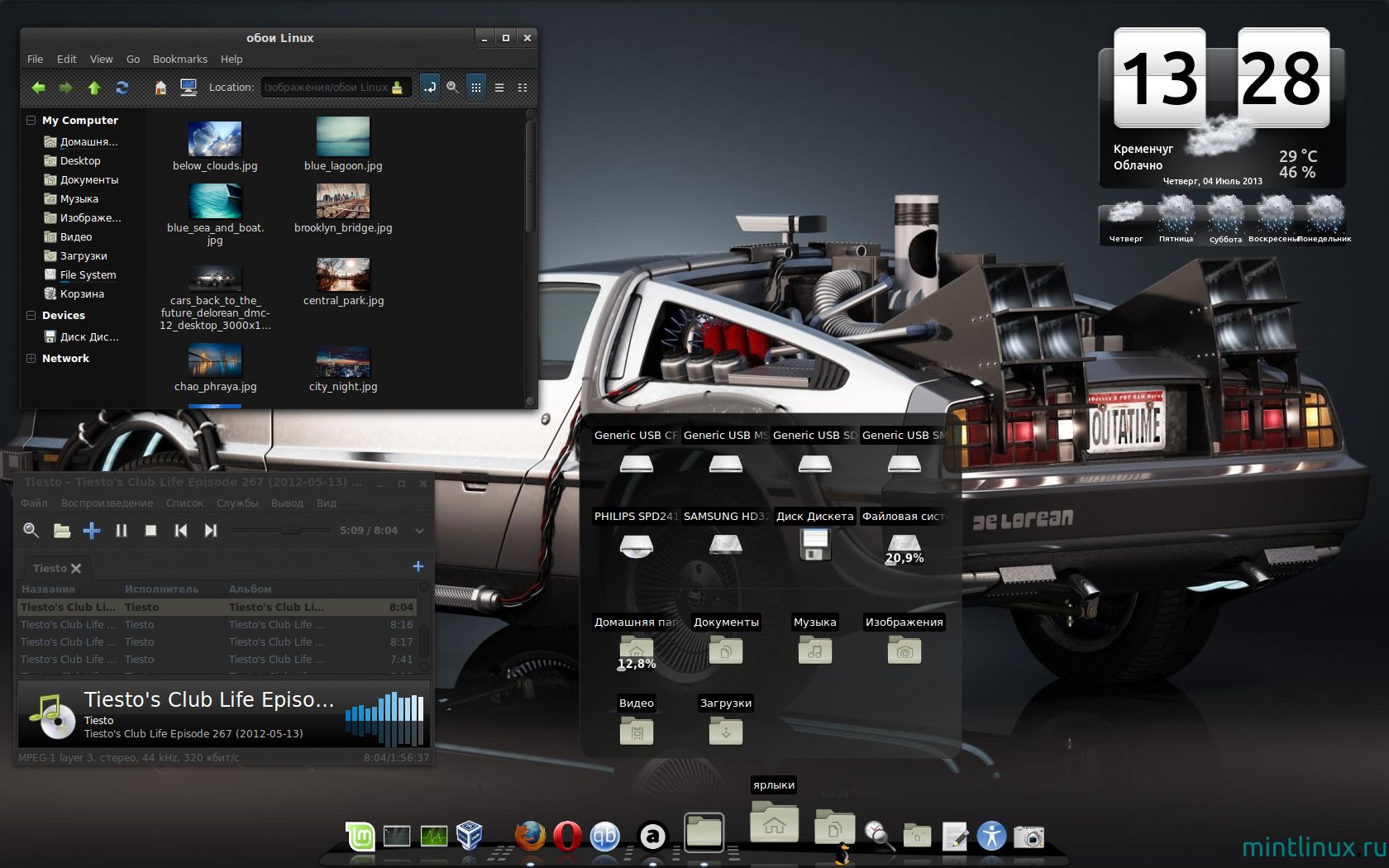Sort the playlist by the Альбом column
The height and width of the screenshot is (868, 1389).
click(251, 589)
